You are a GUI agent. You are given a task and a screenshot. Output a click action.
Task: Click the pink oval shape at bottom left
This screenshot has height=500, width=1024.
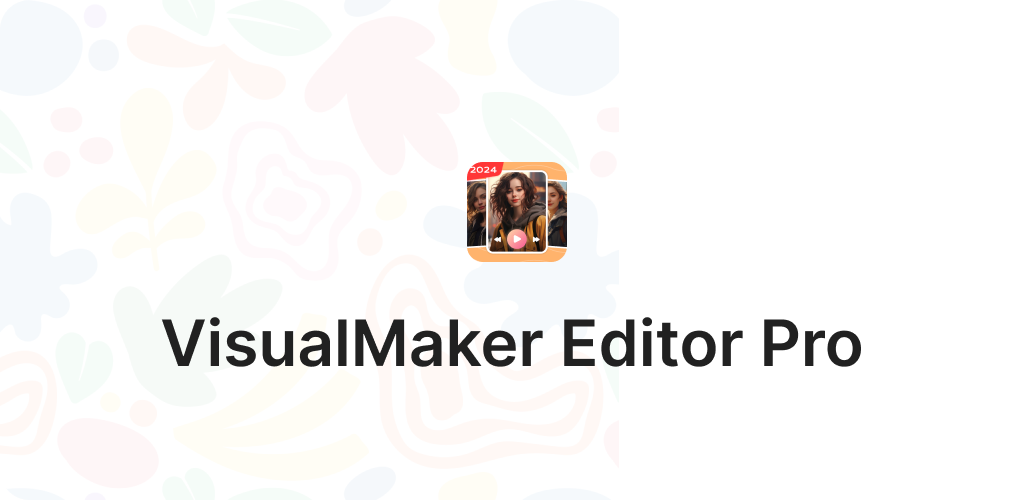pos(107,452)
